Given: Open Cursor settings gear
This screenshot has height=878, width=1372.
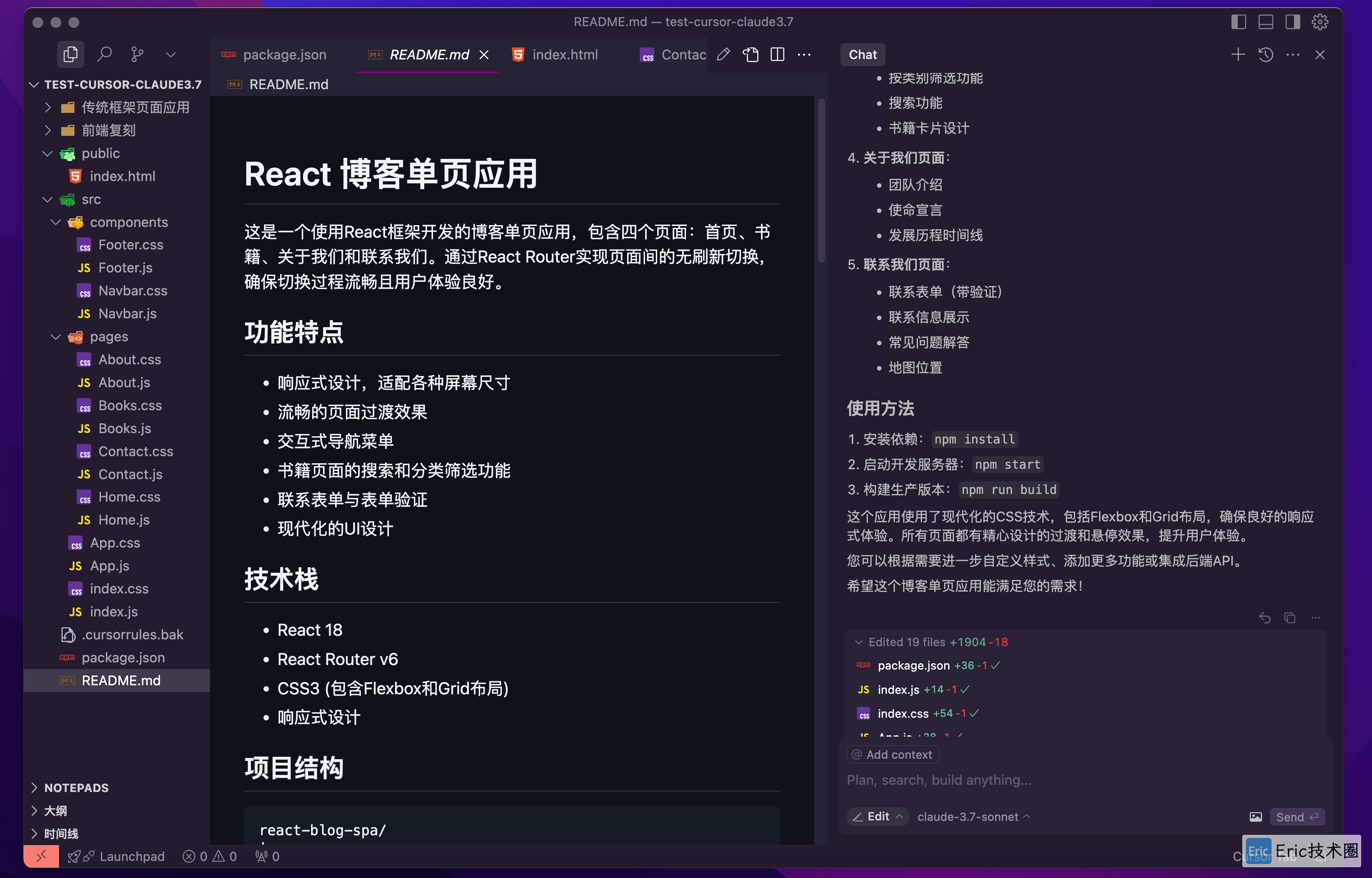Looking at the screenshot, I should tap(1320, 22).
